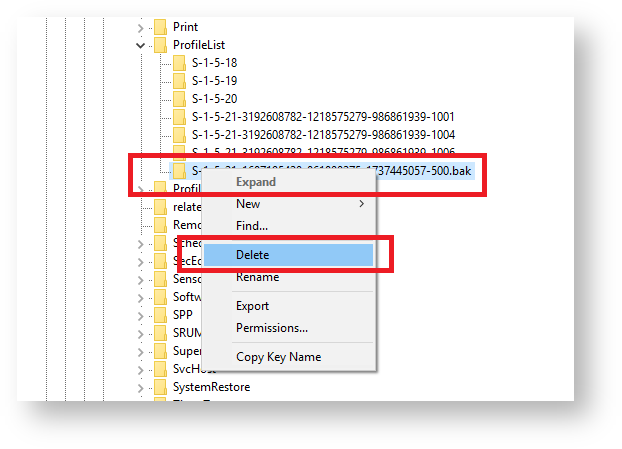Click the SPP folder icon
The height and width of the screenshot is (449, 622).
point(160,315)
